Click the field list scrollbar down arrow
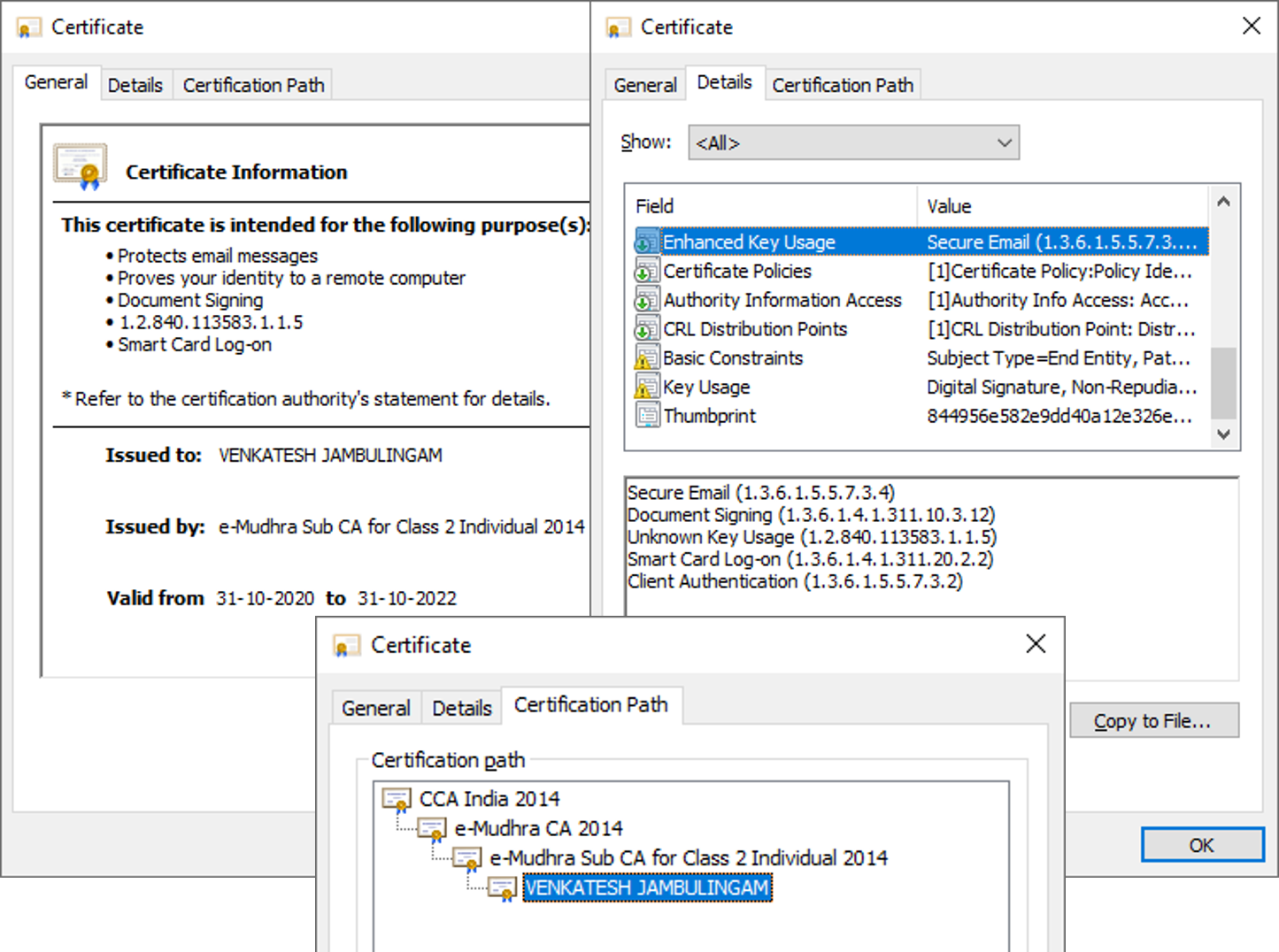The height and width of the screenshot is (952, 1279). point(1223,434)
